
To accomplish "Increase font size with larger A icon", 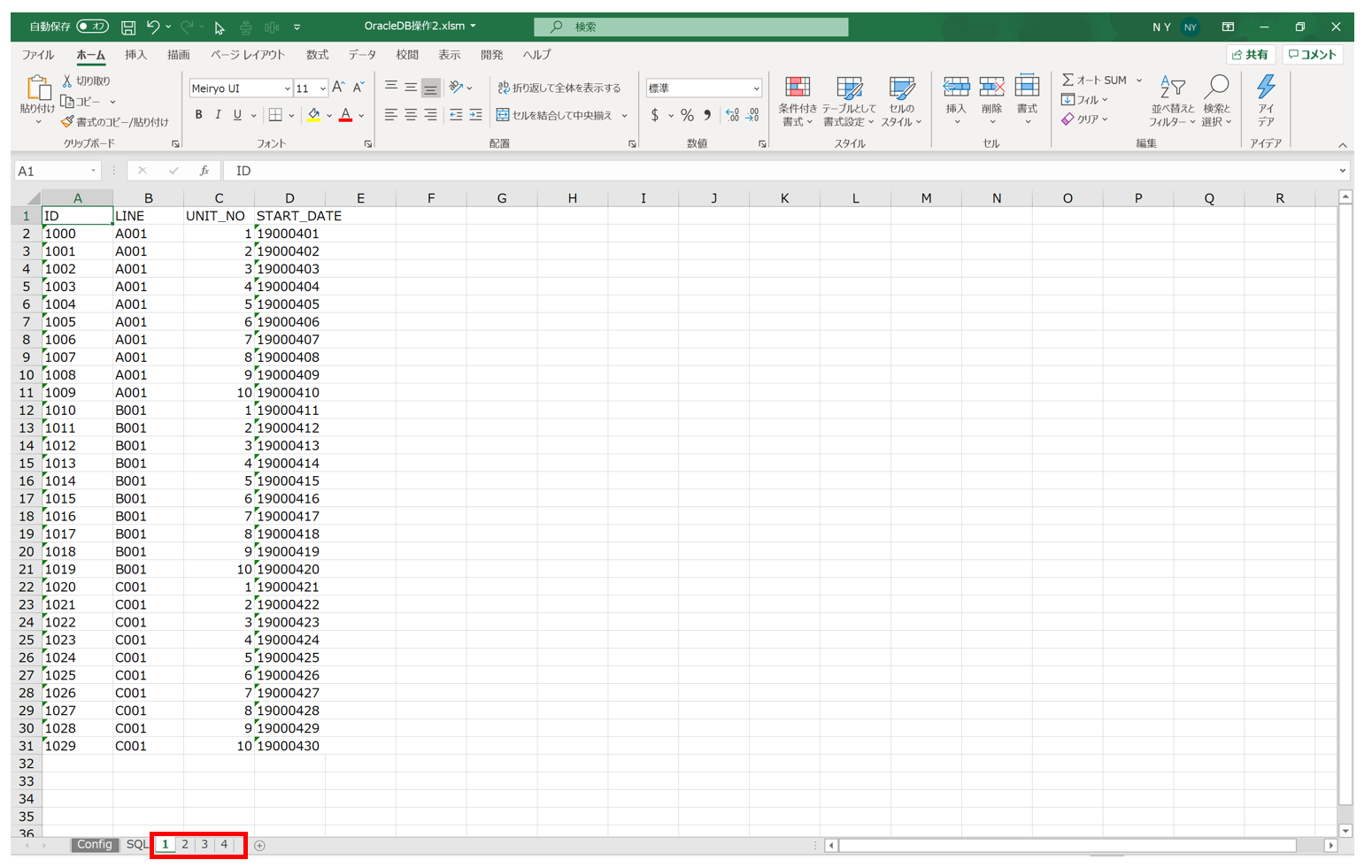I will 338,88.
